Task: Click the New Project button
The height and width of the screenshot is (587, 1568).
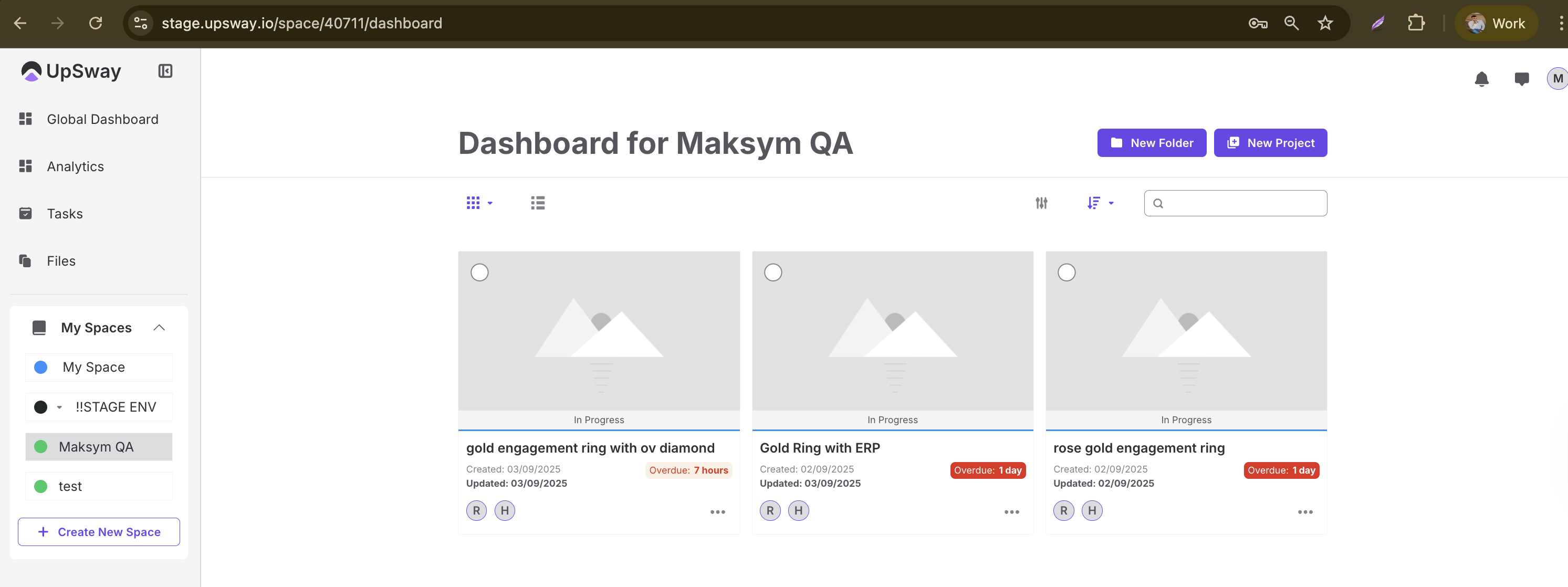Action: pyautogui.click(x=1270, y=143)
